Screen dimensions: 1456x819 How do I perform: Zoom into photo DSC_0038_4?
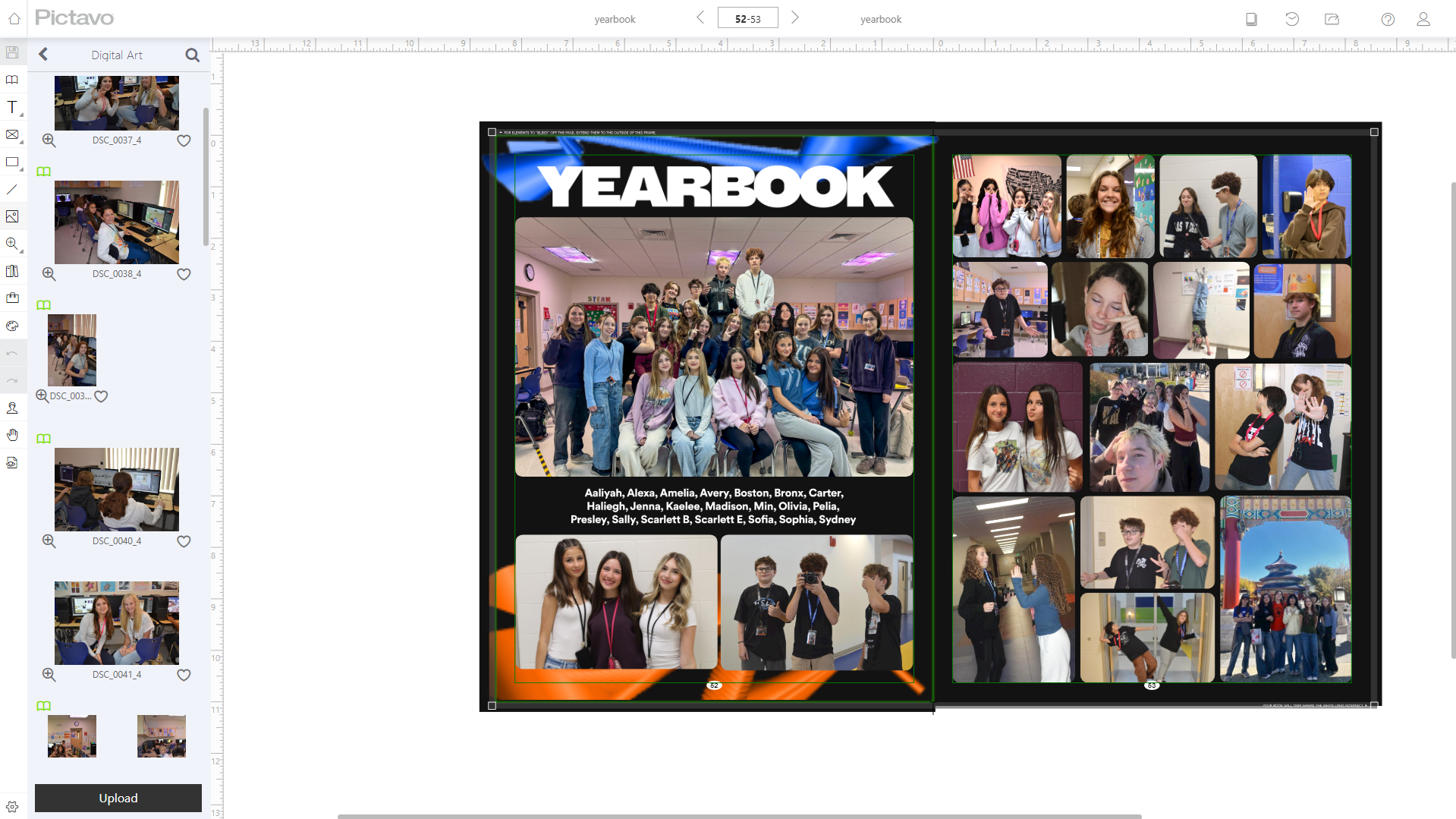[49, 274]
